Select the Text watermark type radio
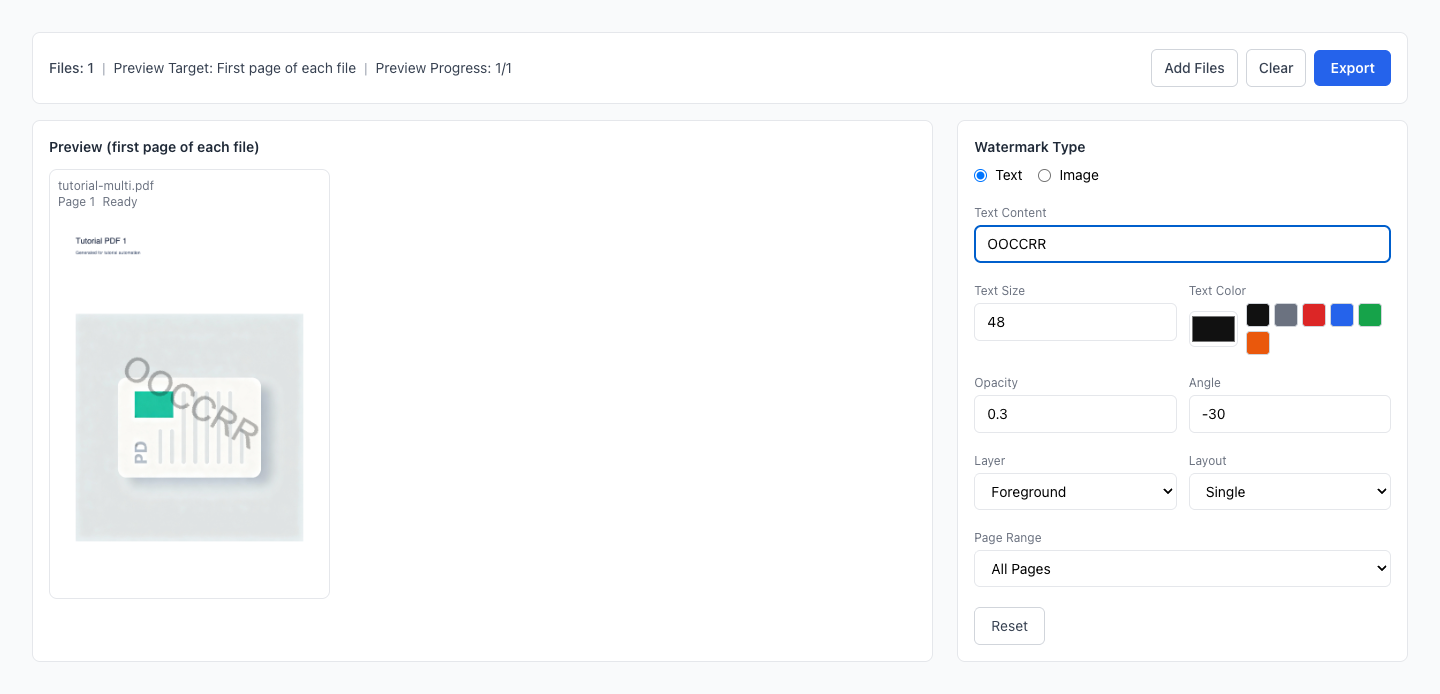Image resolution: width=1440 pixels, height=694 pixels. (981, 175)
